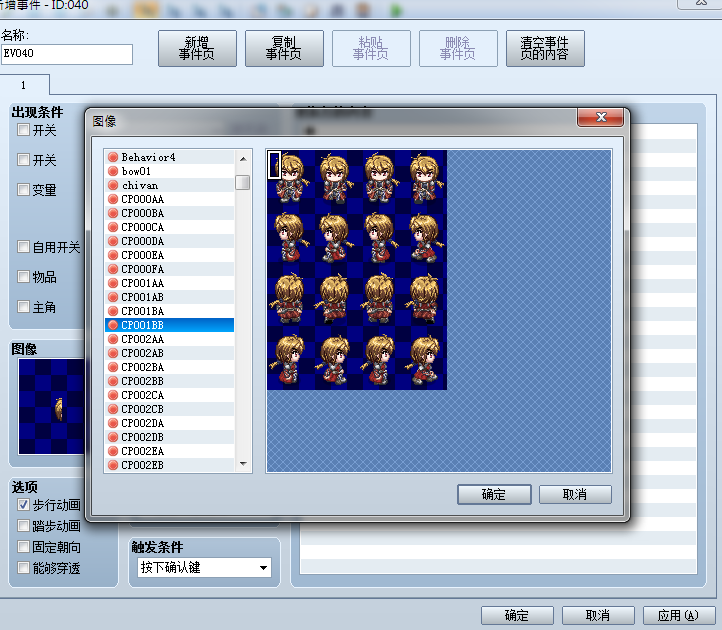The width and height of the screenshot is (722, 630).
Task: Click the 清空事件页的内容 button
Action: click(545, 48)
